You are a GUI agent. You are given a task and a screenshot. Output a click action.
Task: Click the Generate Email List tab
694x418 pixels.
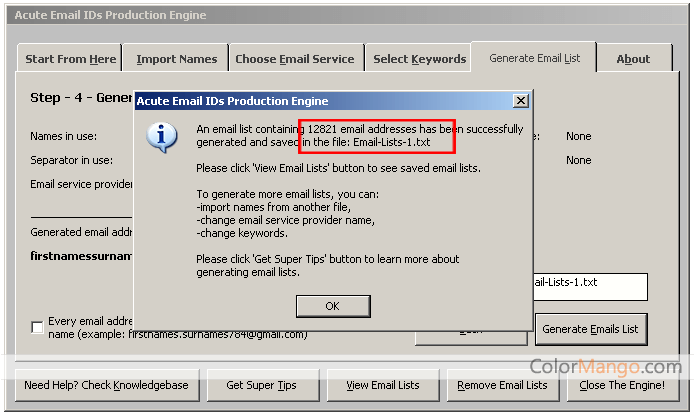click(x=534, y=58)
